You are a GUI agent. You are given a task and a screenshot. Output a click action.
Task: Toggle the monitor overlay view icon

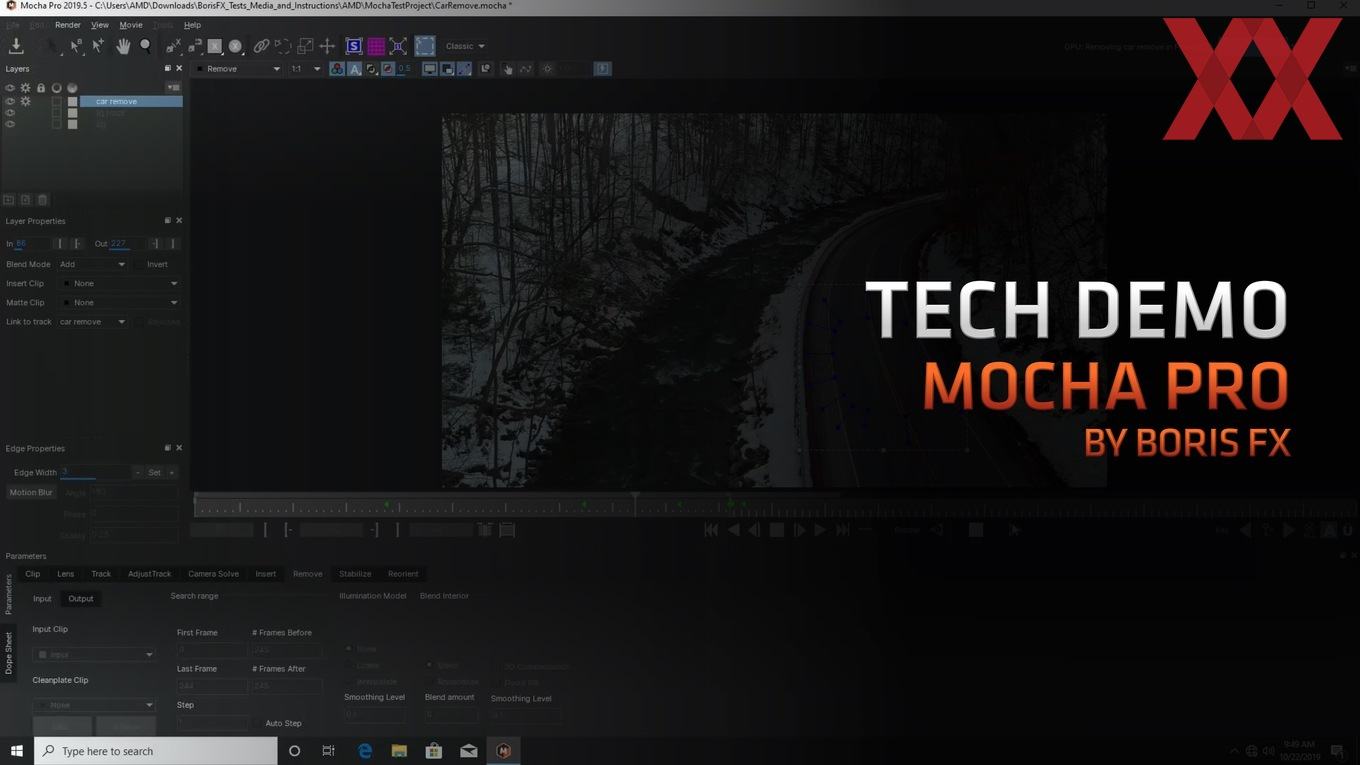pyautogui.click(x=430, y=69)
